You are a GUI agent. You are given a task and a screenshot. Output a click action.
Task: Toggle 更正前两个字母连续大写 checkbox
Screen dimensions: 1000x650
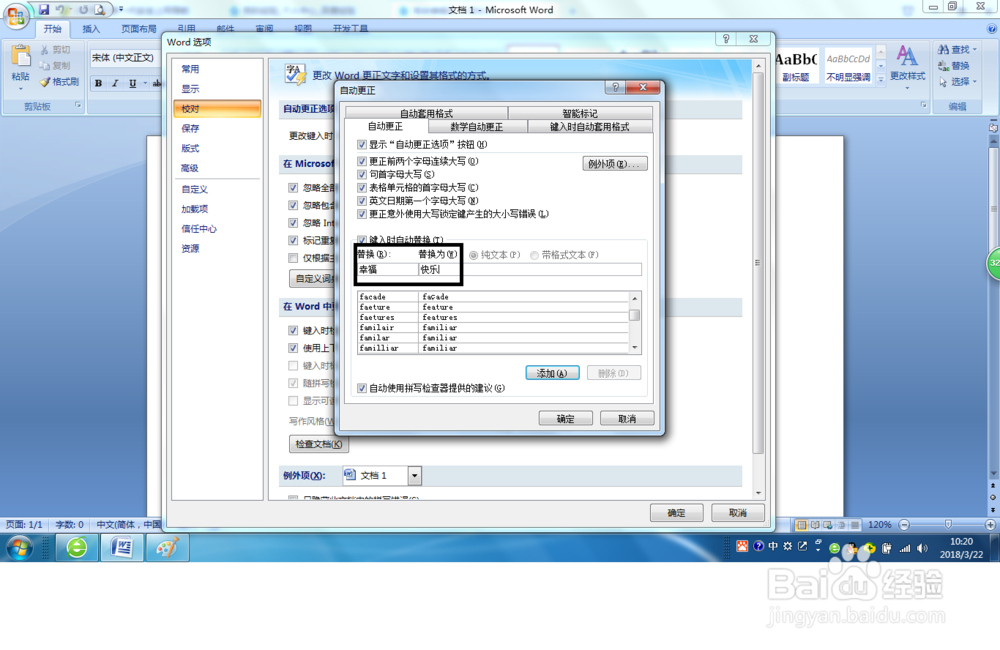[x=362, y=161]
